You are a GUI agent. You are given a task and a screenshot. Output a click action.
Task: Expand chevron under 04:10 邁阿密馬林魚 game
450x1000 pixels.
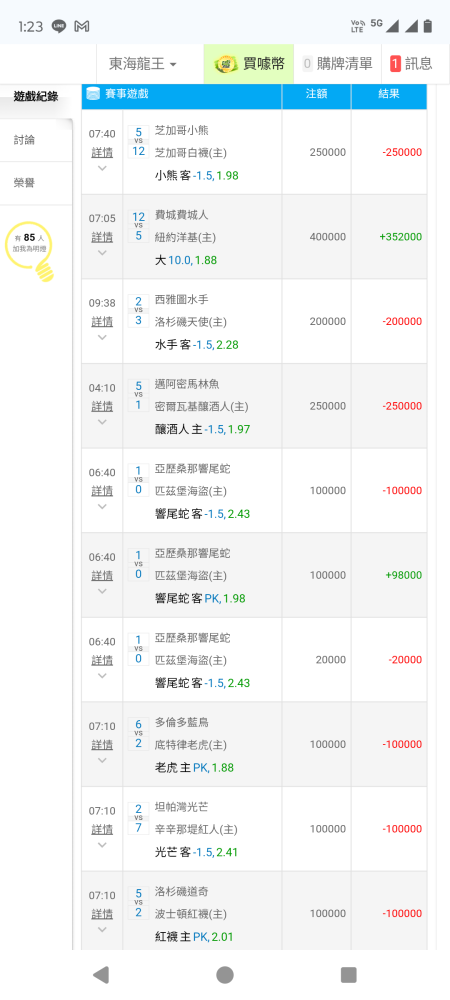102,422
